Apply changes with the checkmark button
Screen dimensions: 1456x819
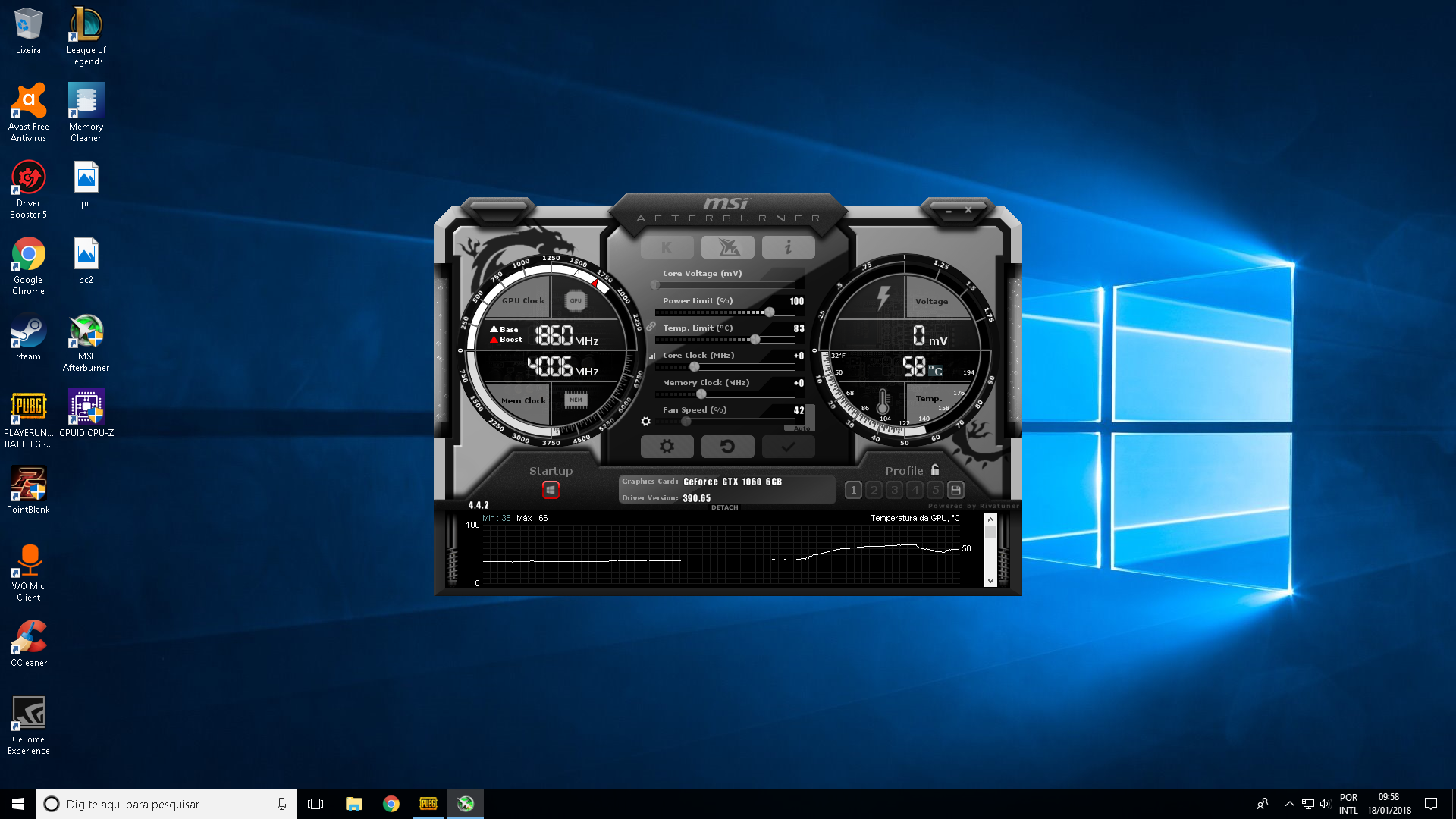(x=789, y=447)
